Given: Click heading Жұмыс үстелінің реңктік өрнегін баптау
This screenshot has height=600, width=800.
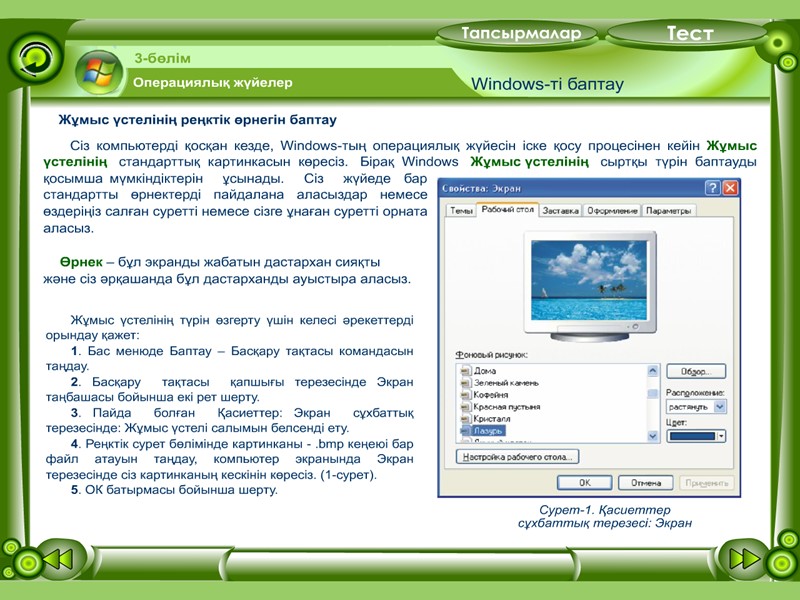Looking at the screenshot, I should pos(197,120).
